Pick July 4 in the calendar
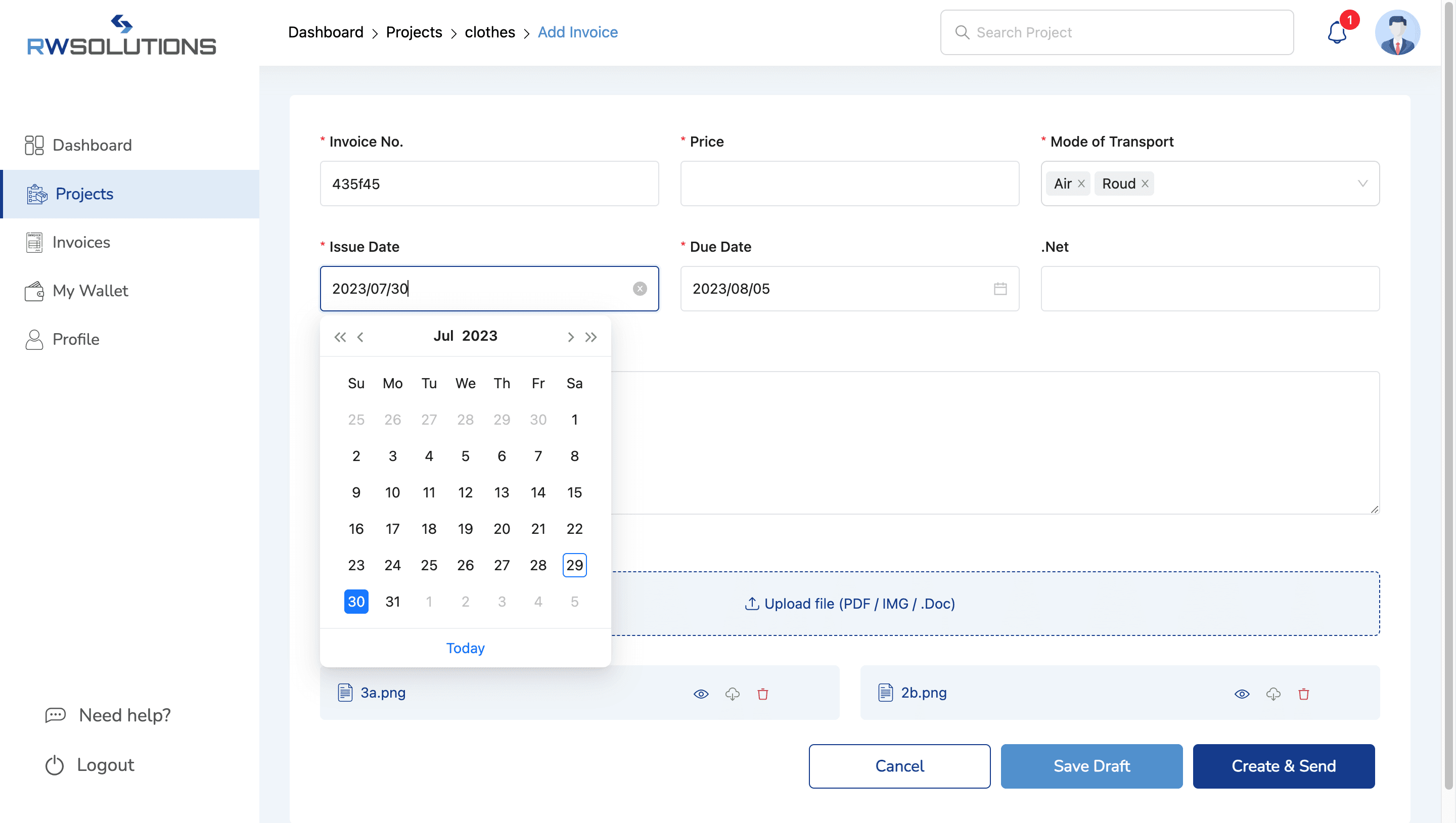Screen dimensions: 1456x823 point(428,456)
